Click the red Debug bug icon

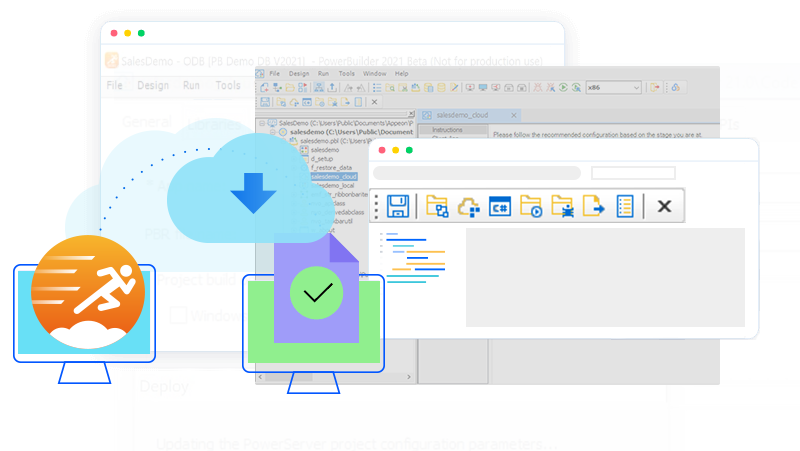tap(538, 88)
